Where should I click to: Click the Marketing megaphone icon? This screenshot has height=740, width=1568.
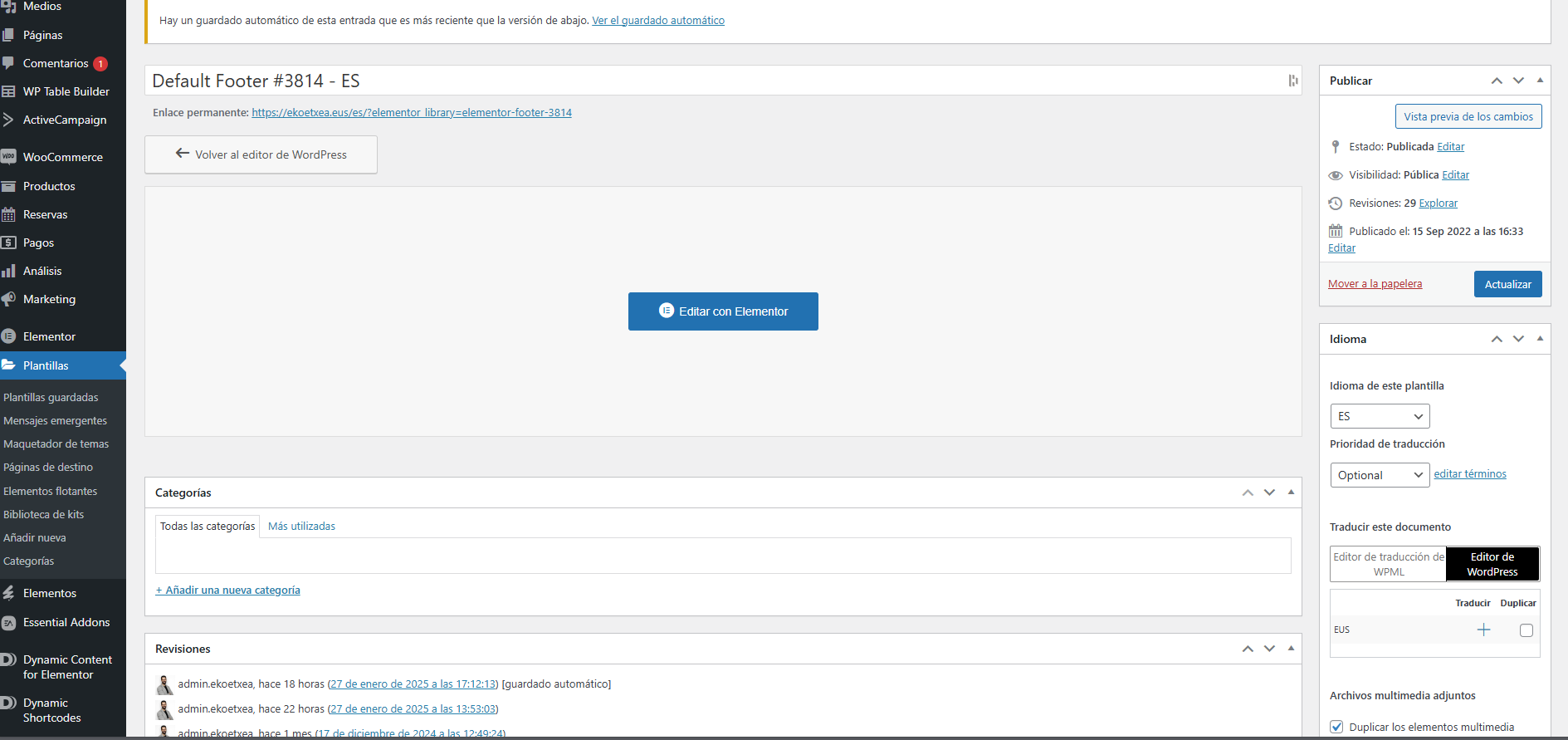[8, 299]
